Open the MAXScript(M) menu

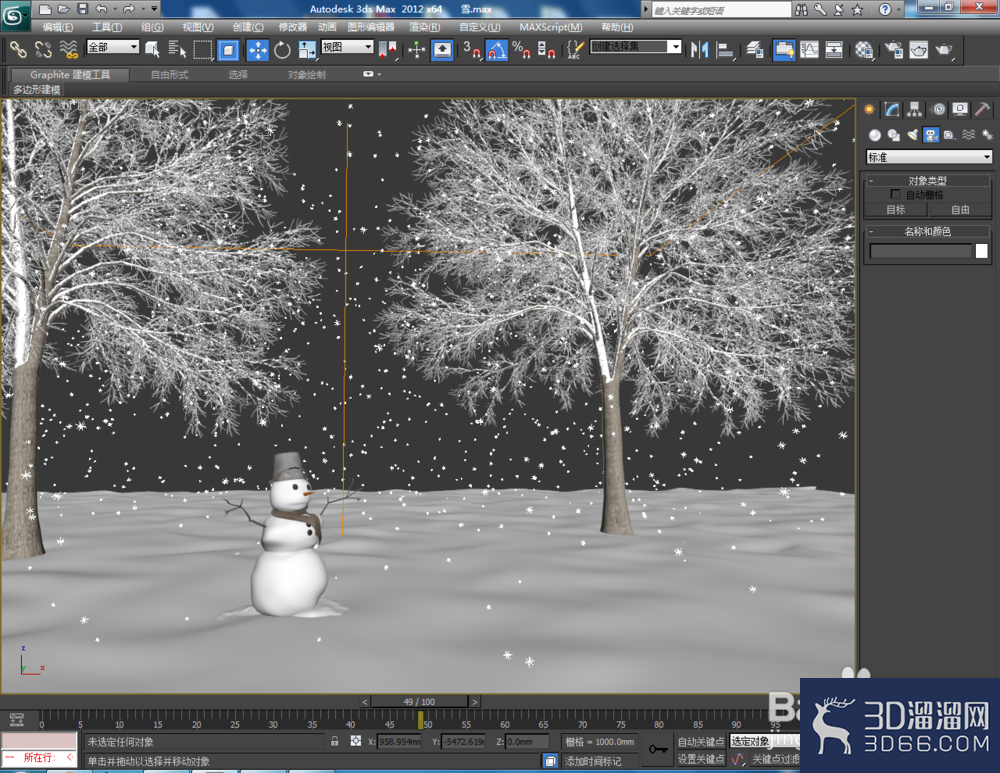pyautogui.click(x=550, y=27)
